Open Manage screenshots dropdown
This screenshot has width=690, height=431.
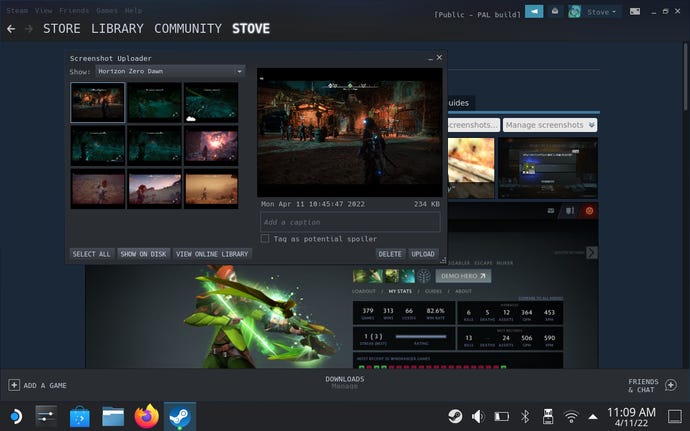coord(550,125)
